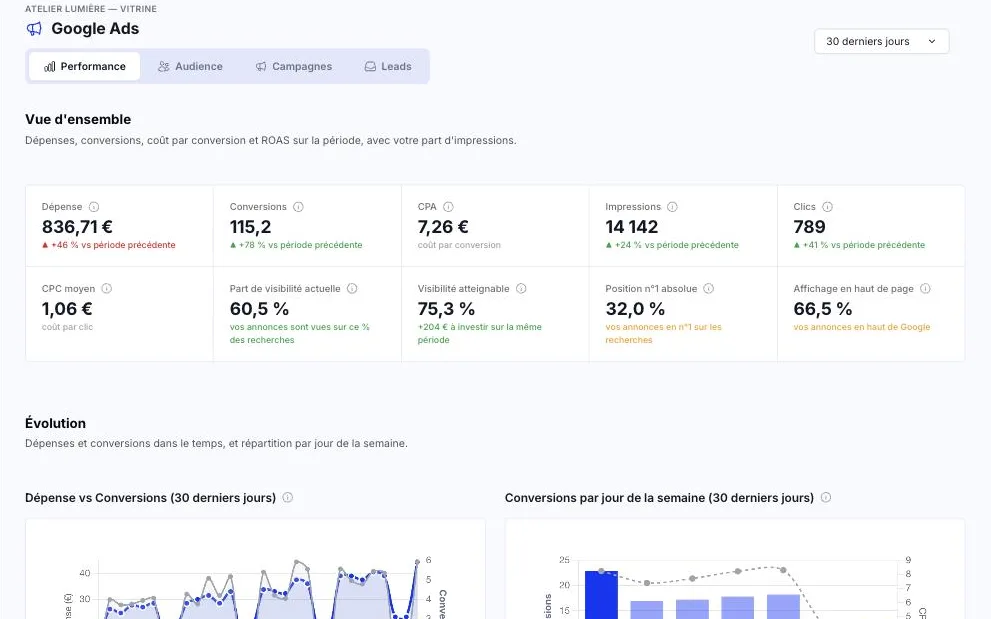
Task: Click the 115,2 conversions value
Action: (250, 226)
